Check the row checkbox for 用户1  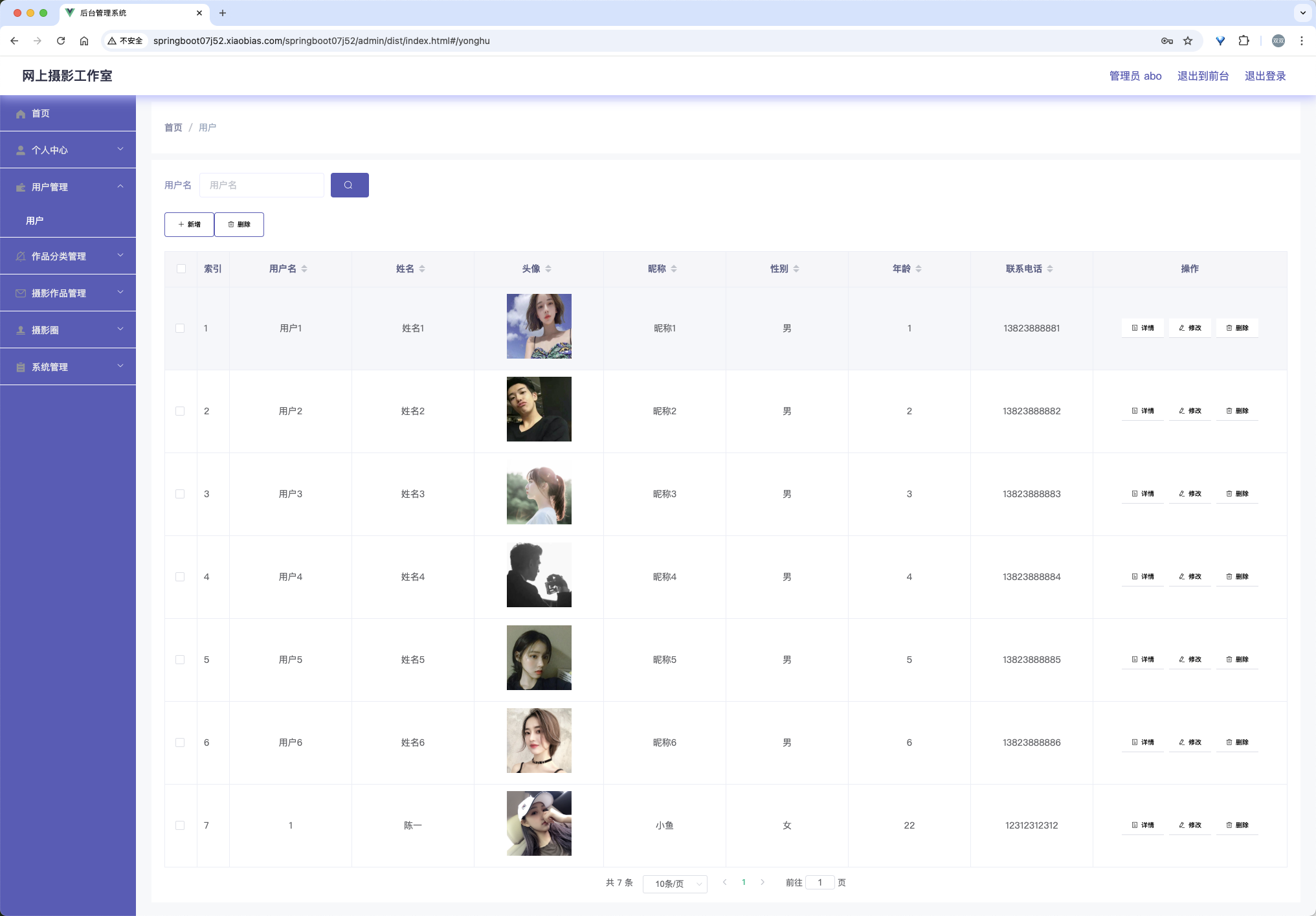[180, 328]
